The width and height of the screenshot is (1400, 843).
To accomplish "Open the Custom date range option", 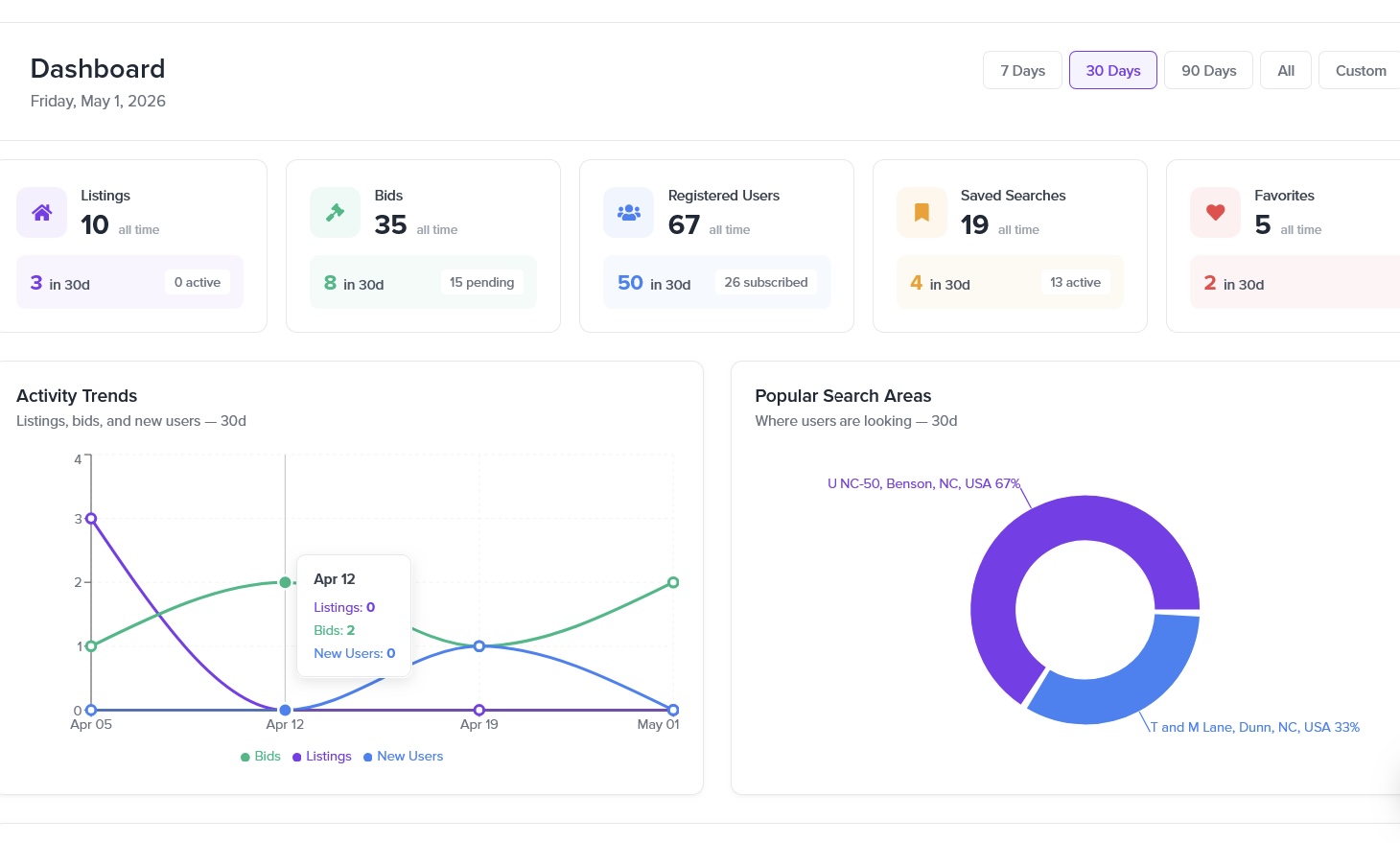I will coord(1361,70).
